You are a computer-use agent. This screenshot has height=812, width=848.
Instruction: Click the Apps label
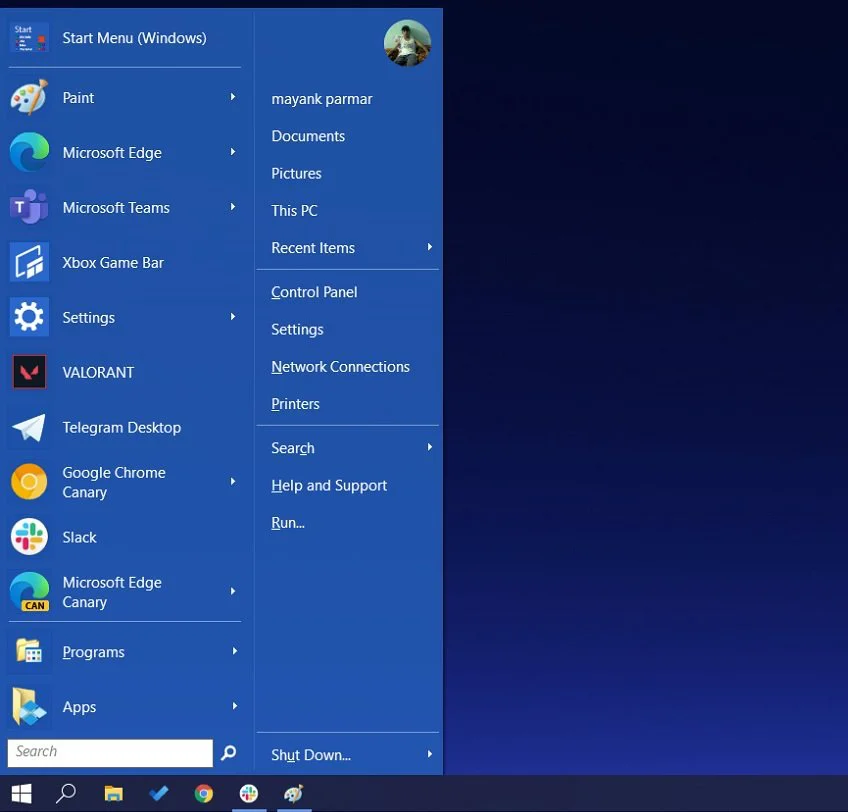point(80,708)
